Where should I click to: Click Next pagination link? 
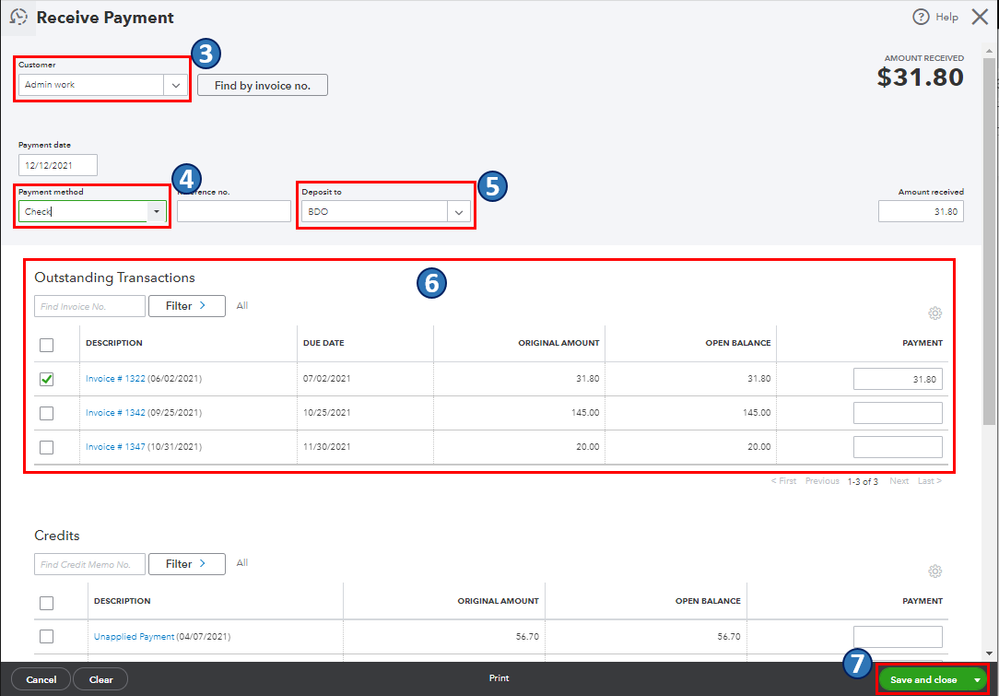899,481
